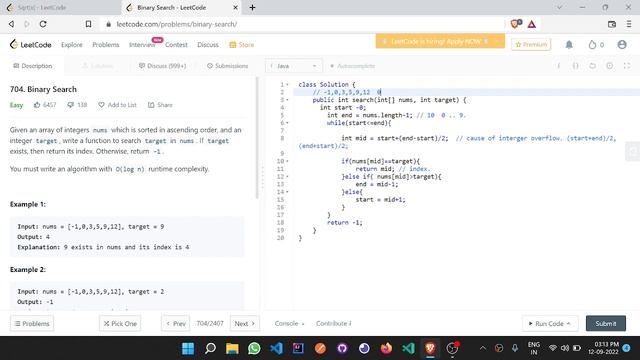Image resolution: width=640 pixels, height=360 pixels.
Task: Switch to the Discuss (999+) tab
Action: click(x=162, y=66)
